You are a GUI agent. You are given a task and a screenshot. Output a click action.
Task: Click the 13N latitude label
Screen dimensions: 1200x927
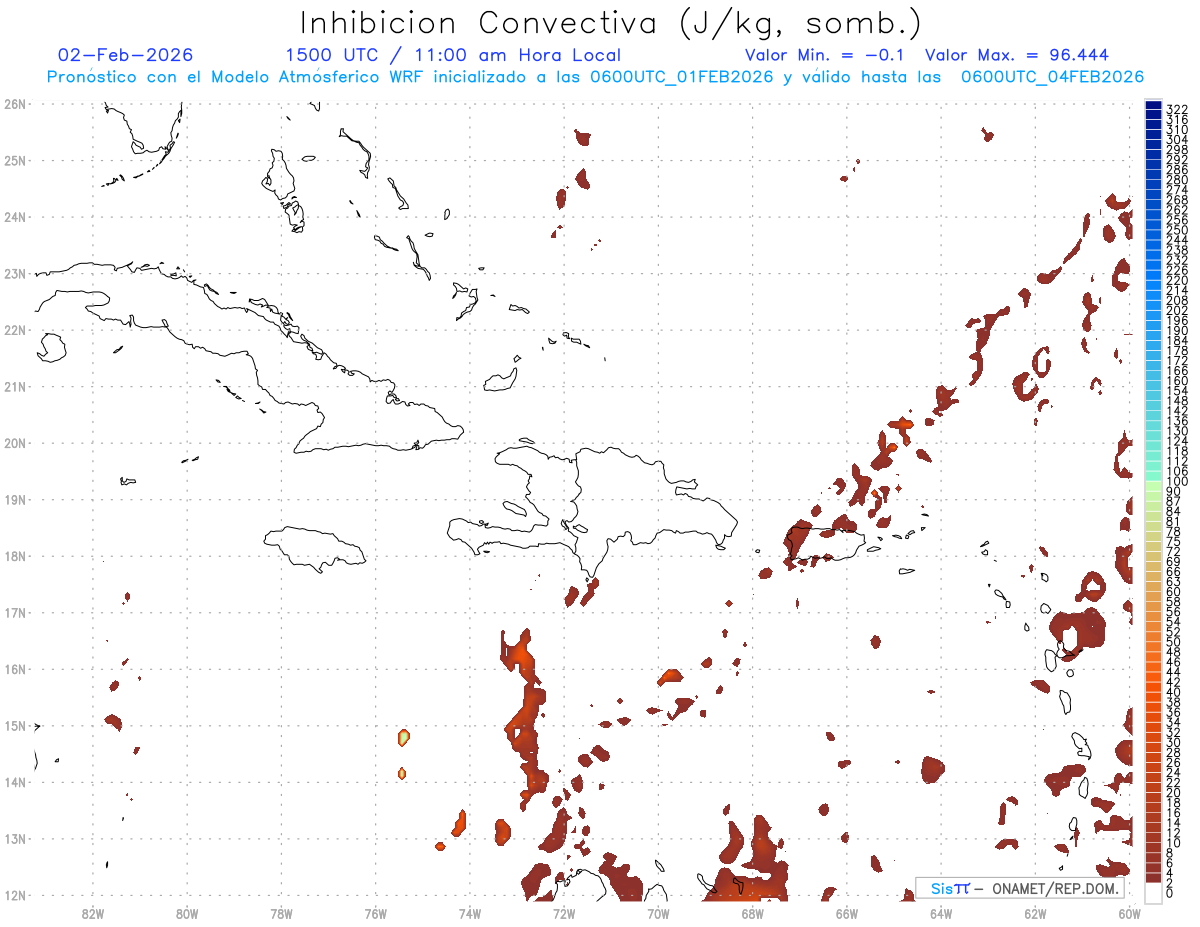[x=14, y=838]
